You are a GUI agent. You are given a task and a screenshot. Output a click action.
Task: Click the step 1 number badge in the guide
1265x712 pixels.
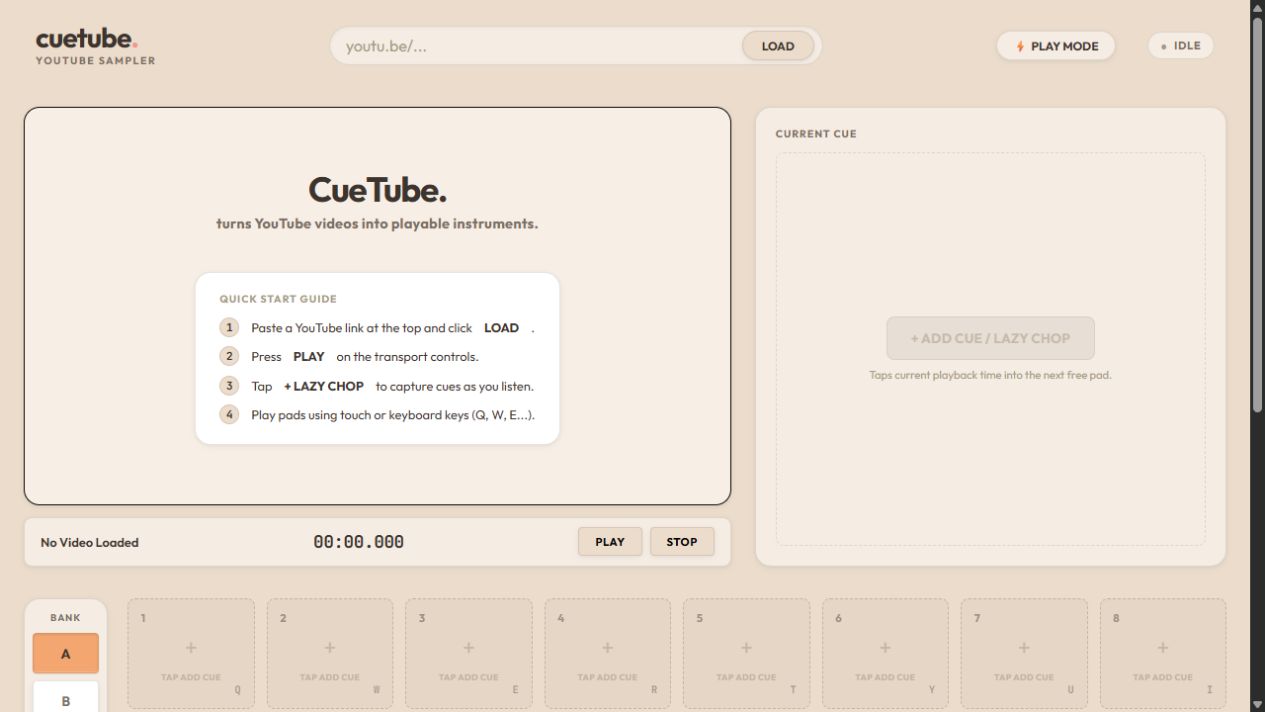point(229,327)
